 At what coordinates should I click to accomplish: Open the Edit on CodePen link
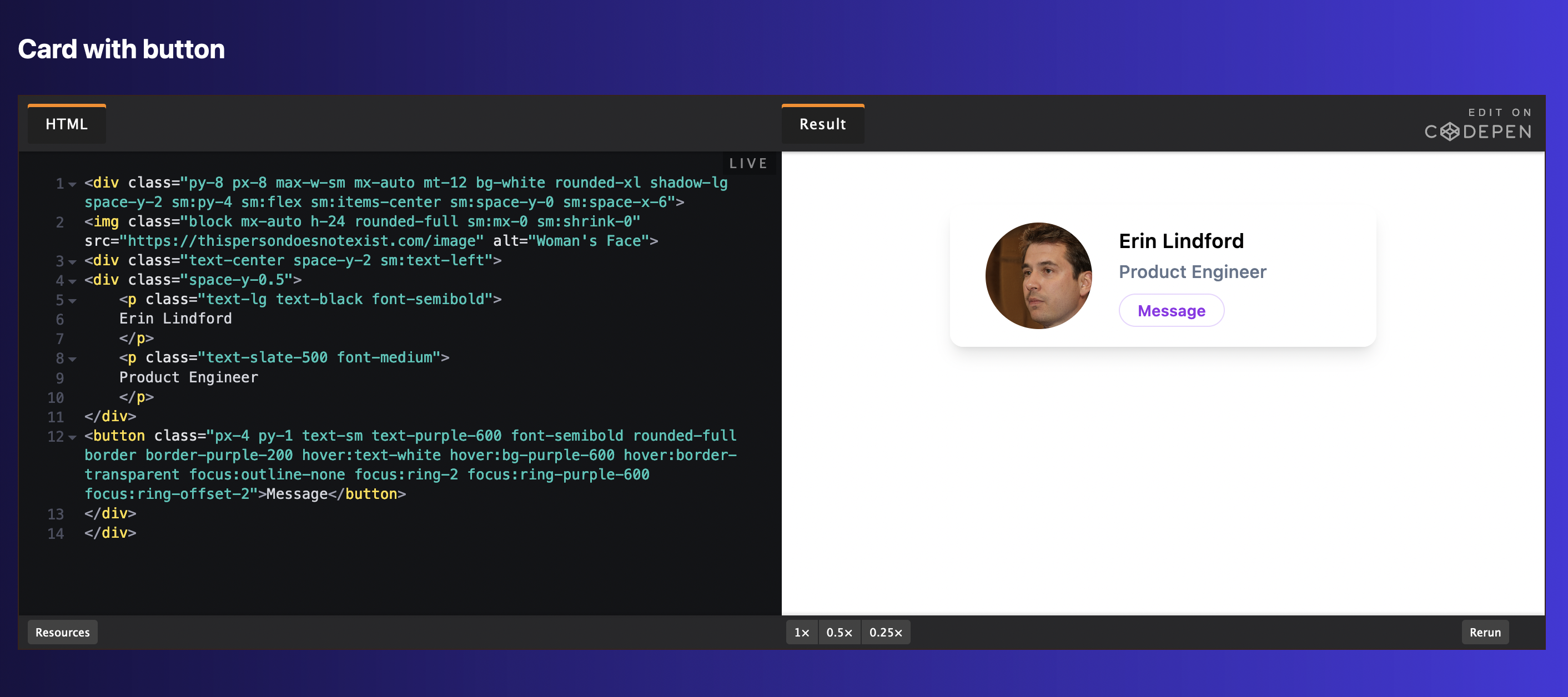1477,123
